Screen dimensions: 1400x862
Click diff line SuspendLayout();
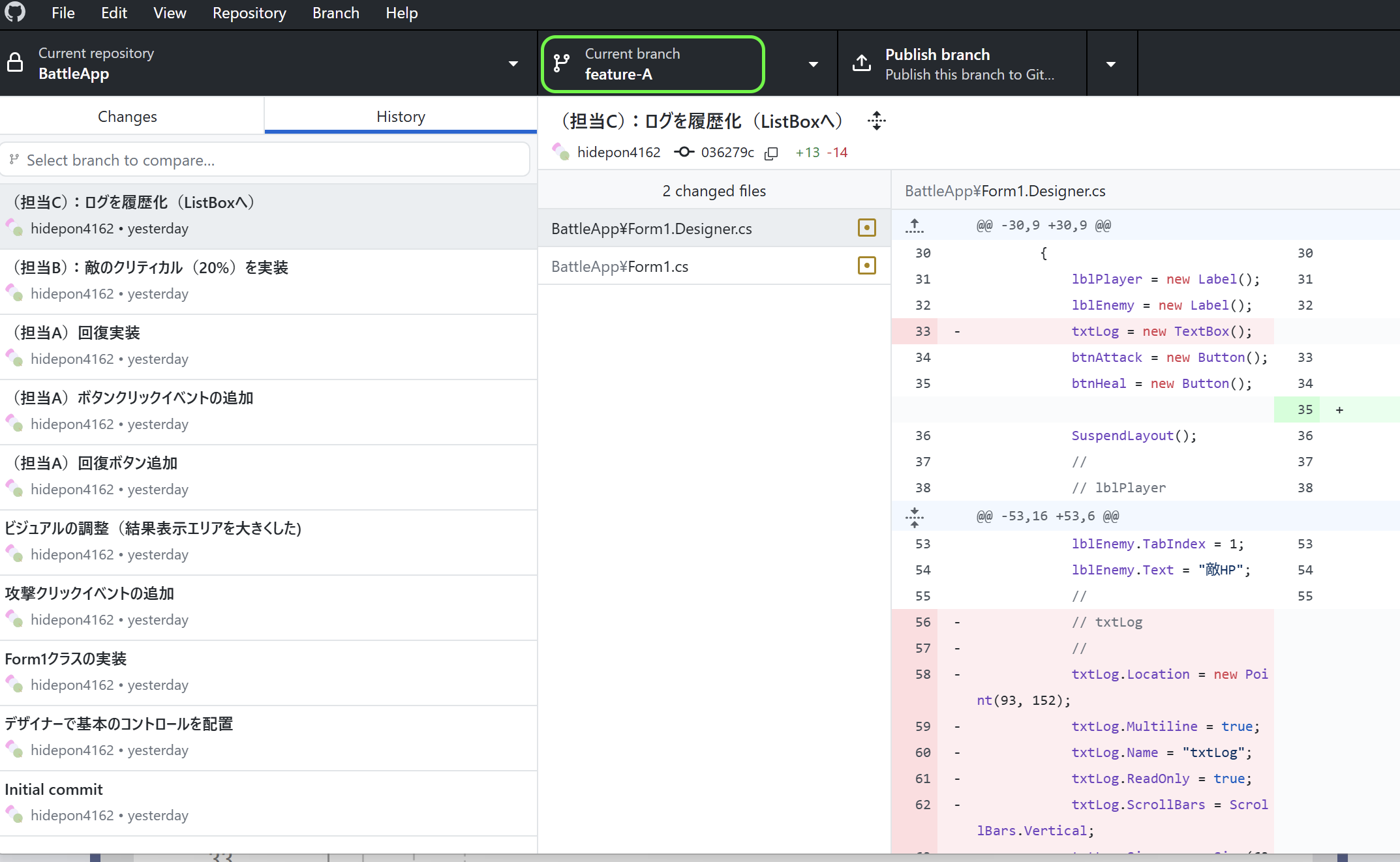pos(1134,436)
